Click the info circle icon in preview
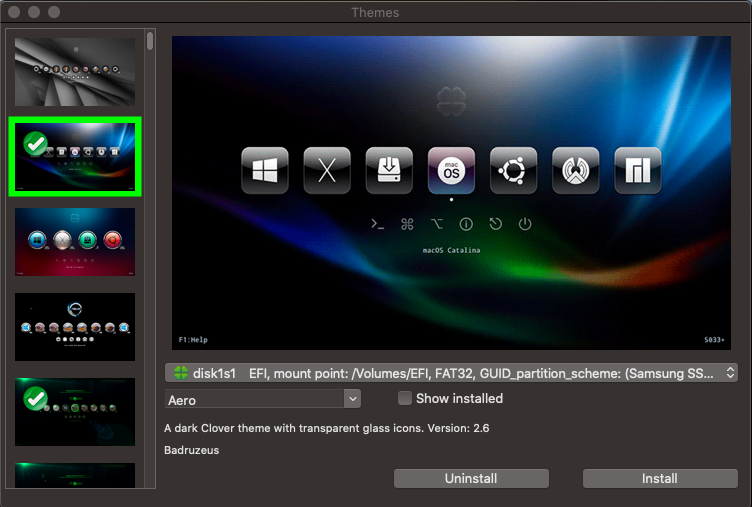Viewport: 752px width, 507px height. pos(466,224)
